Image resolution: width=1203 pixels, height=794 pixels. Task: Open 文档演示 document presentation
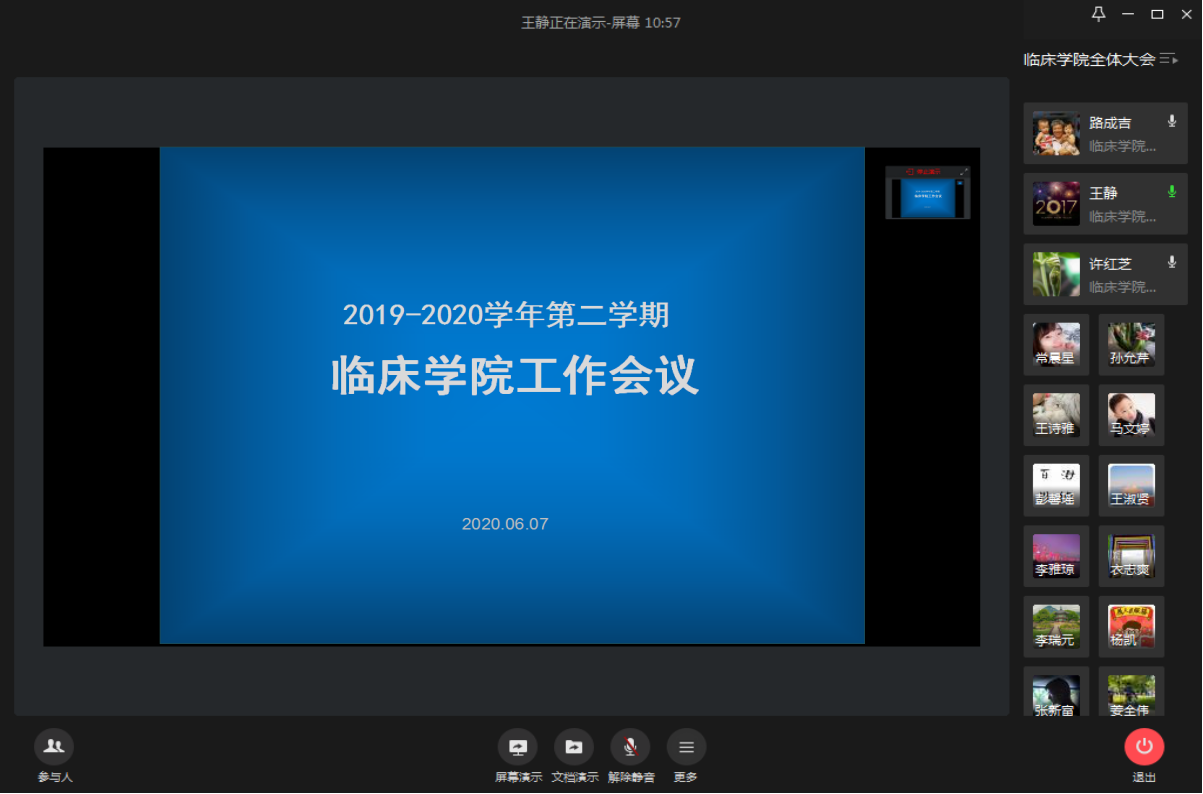[x=574, y=746]
